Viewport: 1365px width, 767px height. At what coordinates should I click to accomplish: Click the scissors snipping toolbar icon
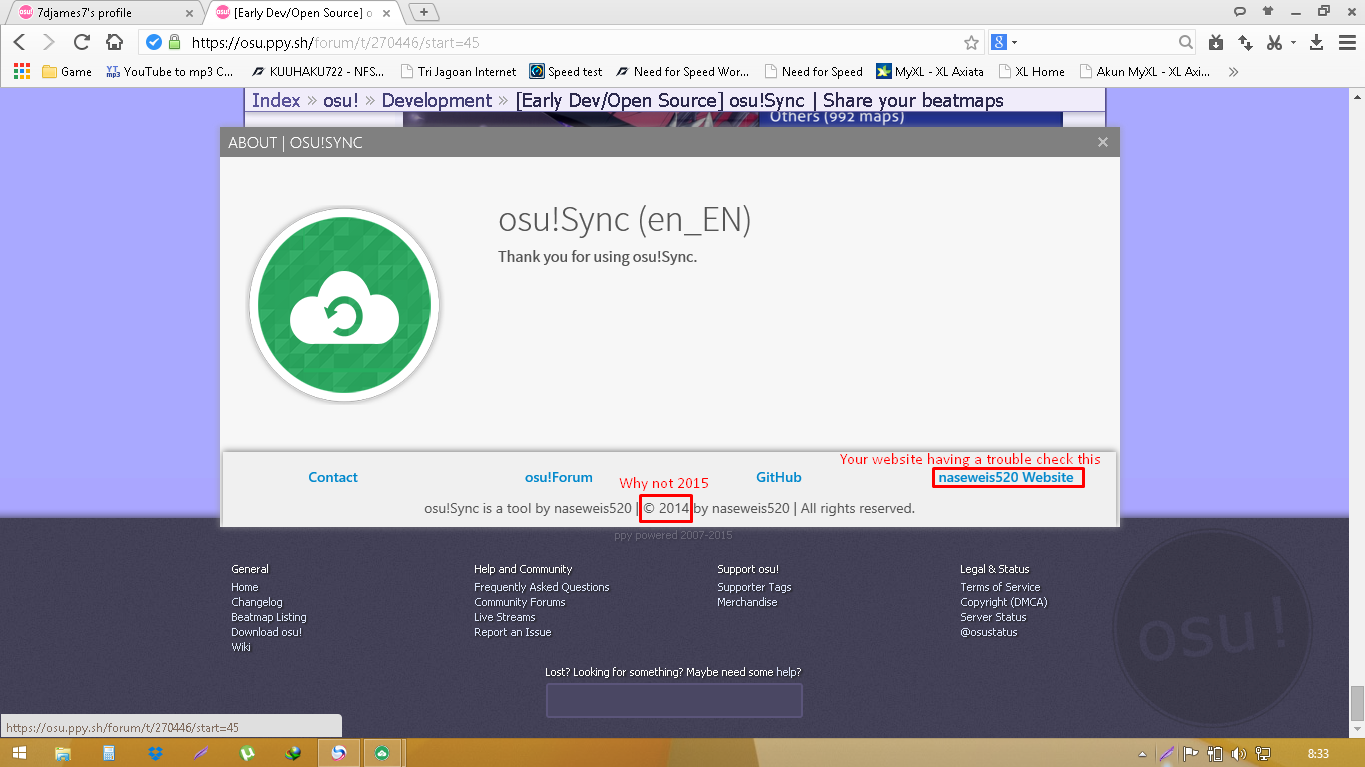pyautogui.click(x=1274, y=42)
